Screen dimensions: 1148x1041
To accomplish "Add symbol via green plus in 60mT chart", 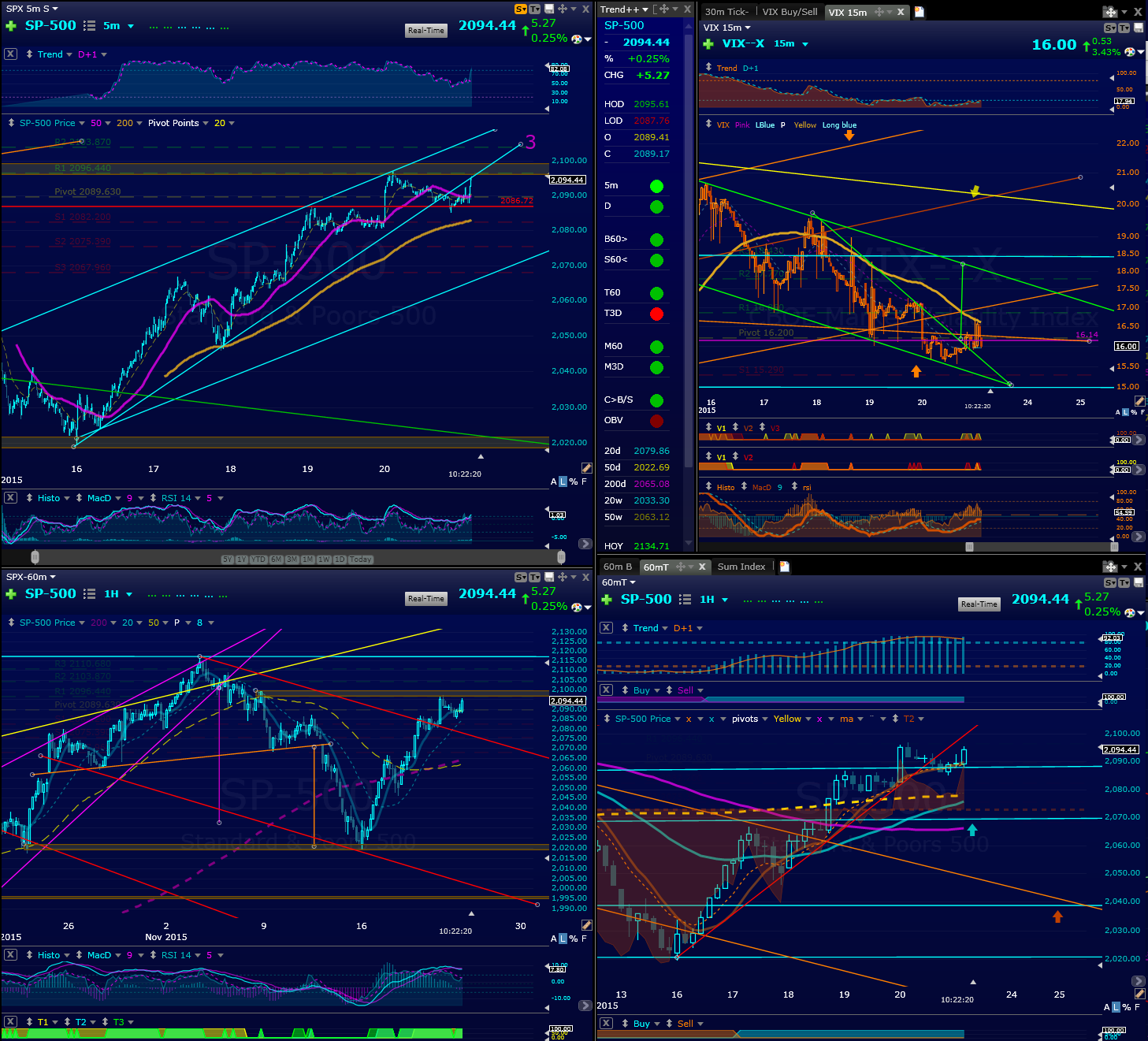I will pos(607,600).
